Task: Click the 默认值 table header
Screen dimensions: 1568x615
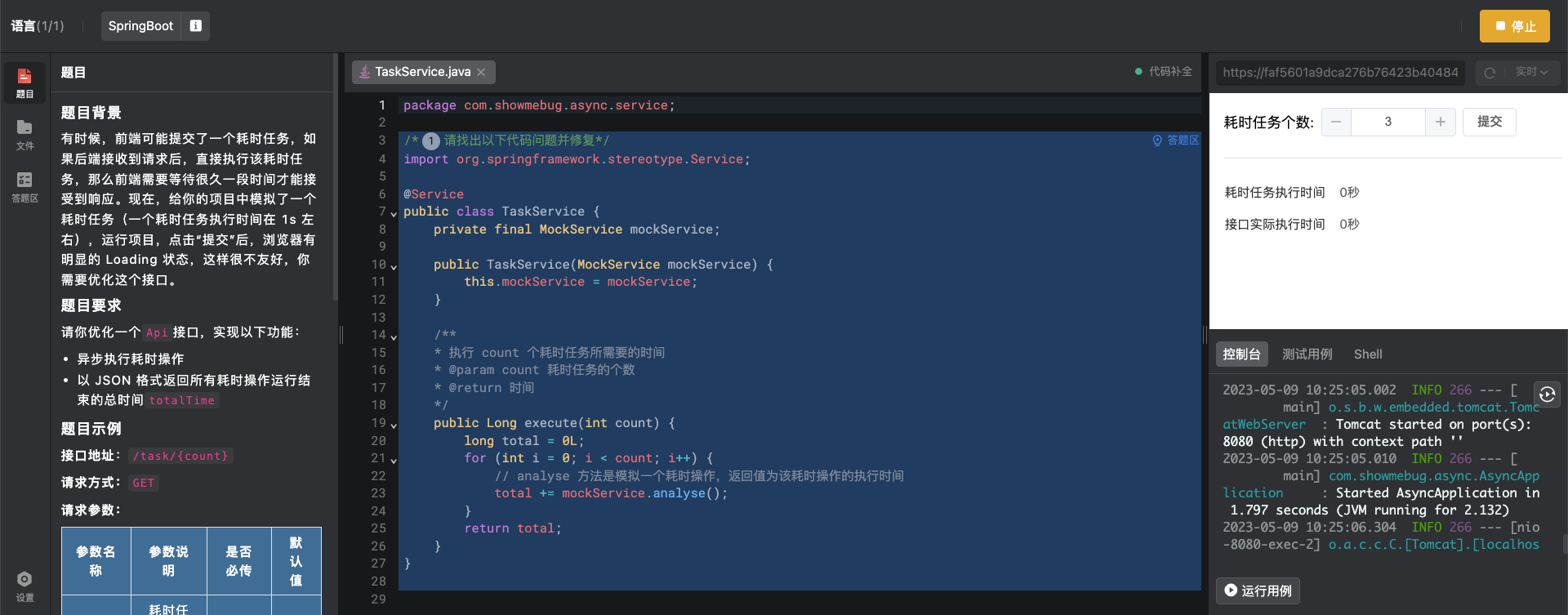Action: click(296, 561)
